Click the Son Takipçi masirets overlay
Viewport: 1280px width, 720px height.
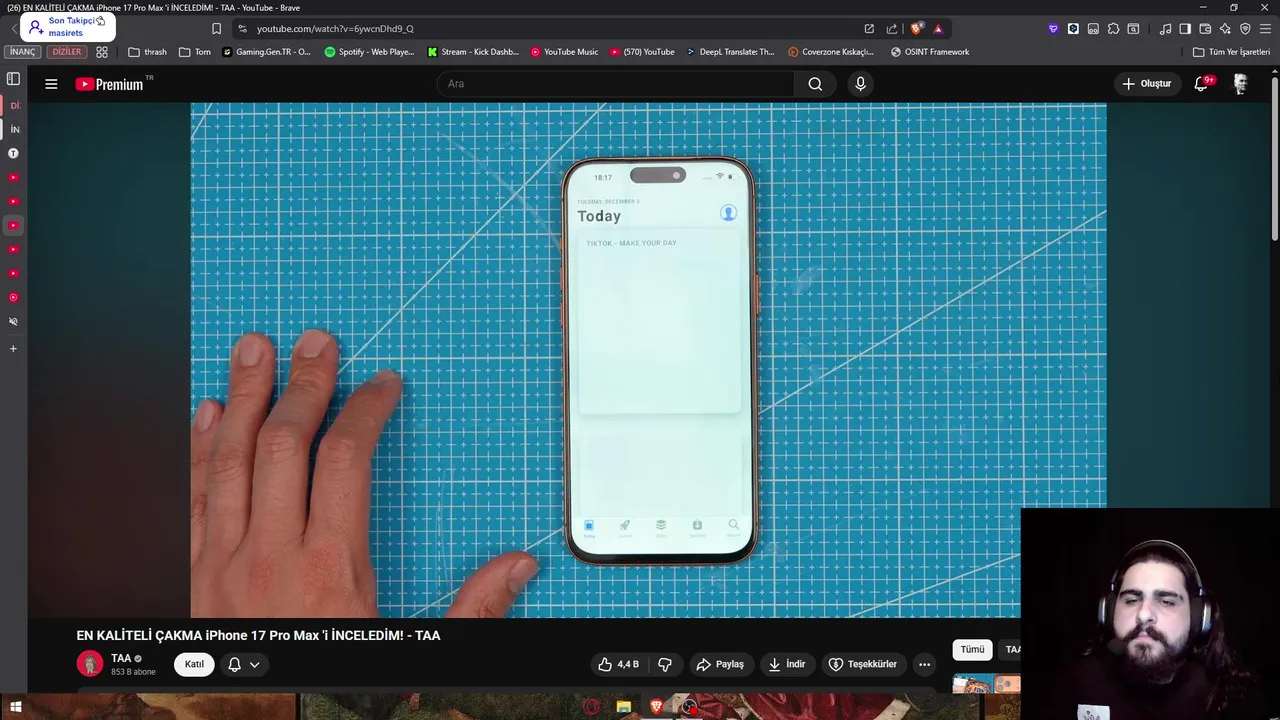click(x=67, y=27)
